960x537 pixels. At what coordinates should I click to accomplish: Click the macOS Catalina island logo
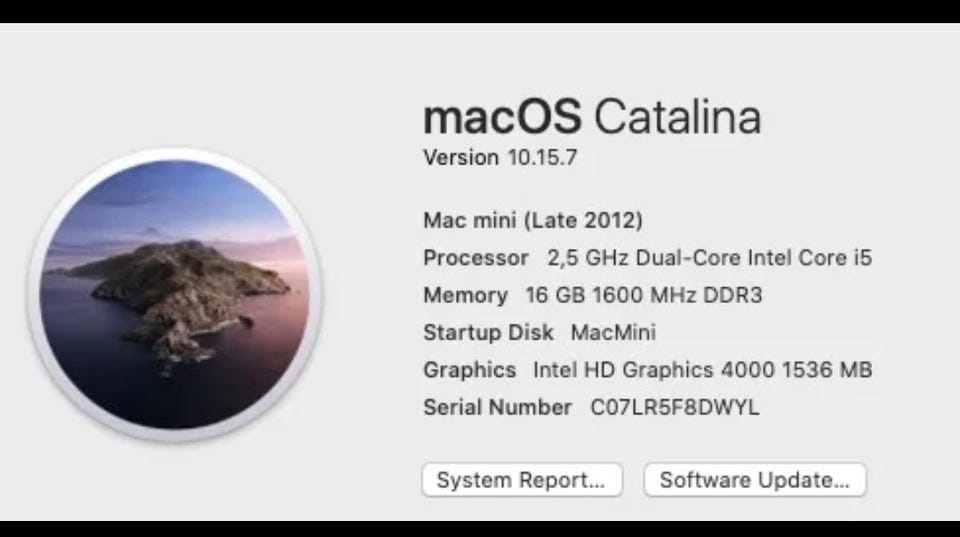pos(175,294)
